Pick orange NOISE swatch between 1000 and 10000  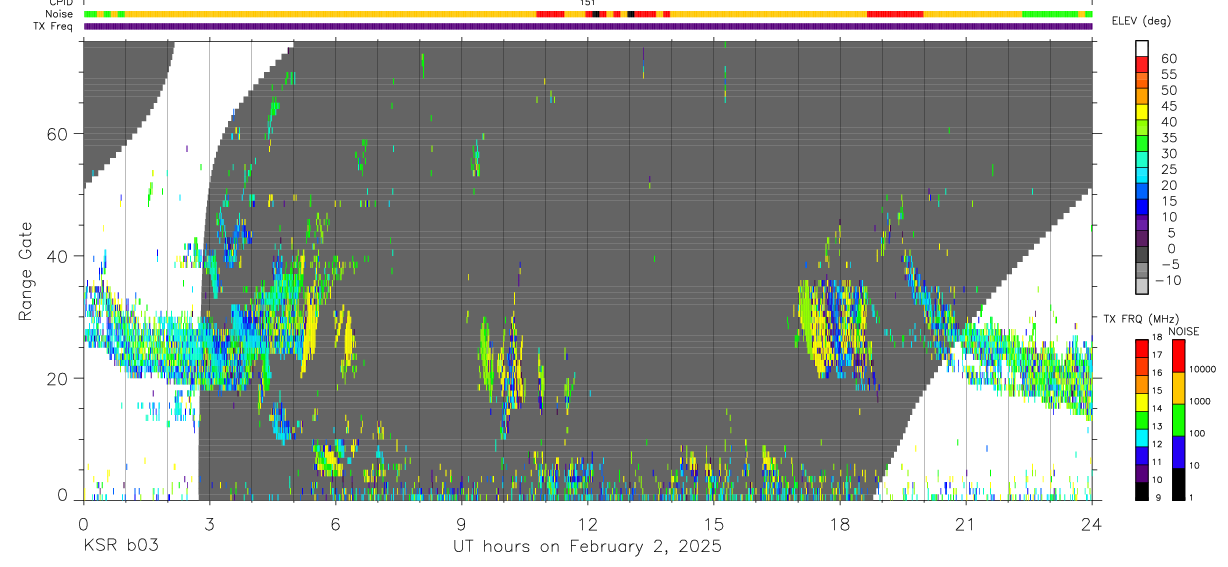click(x=1178, y=388)
